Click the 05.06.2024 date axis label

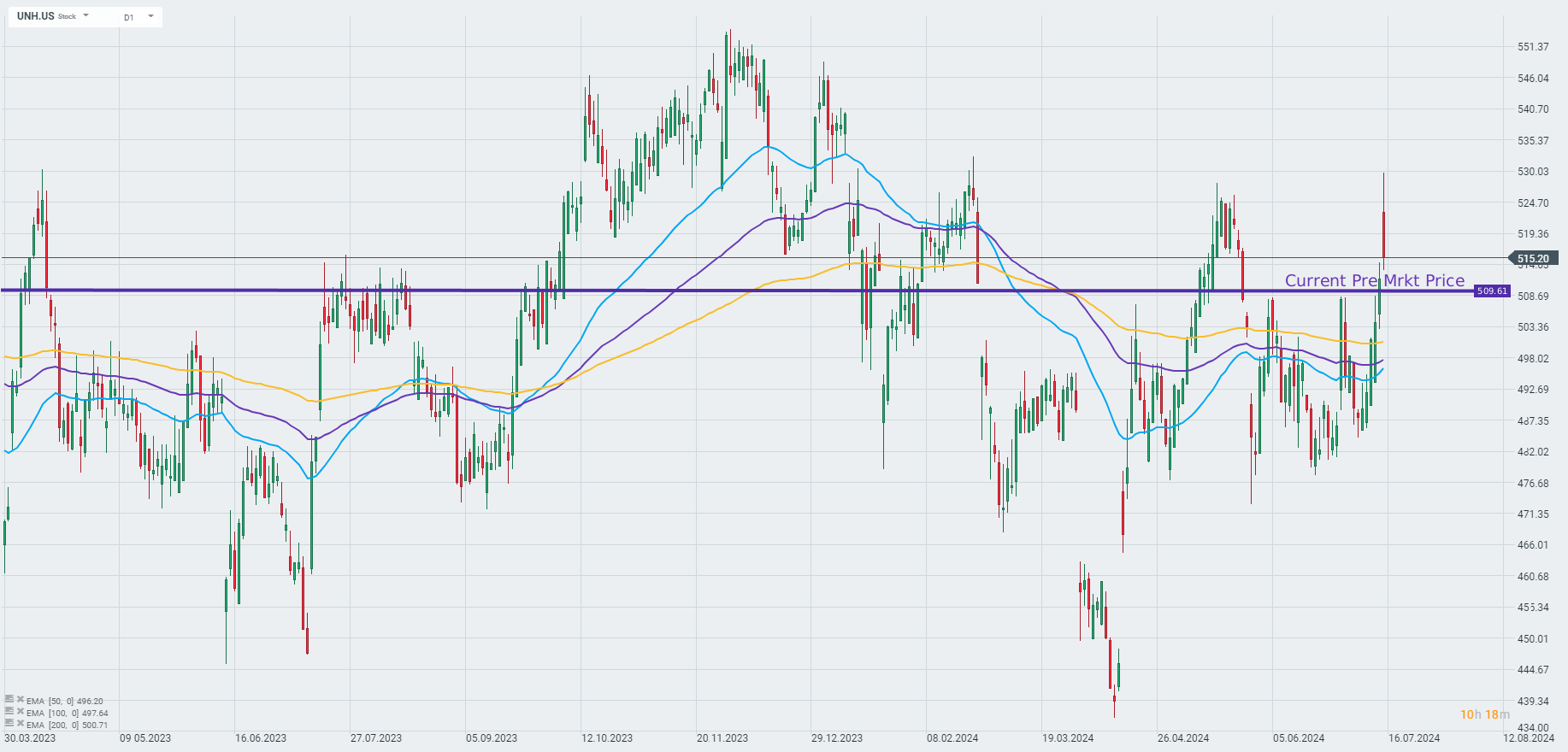click(1299, 738)
